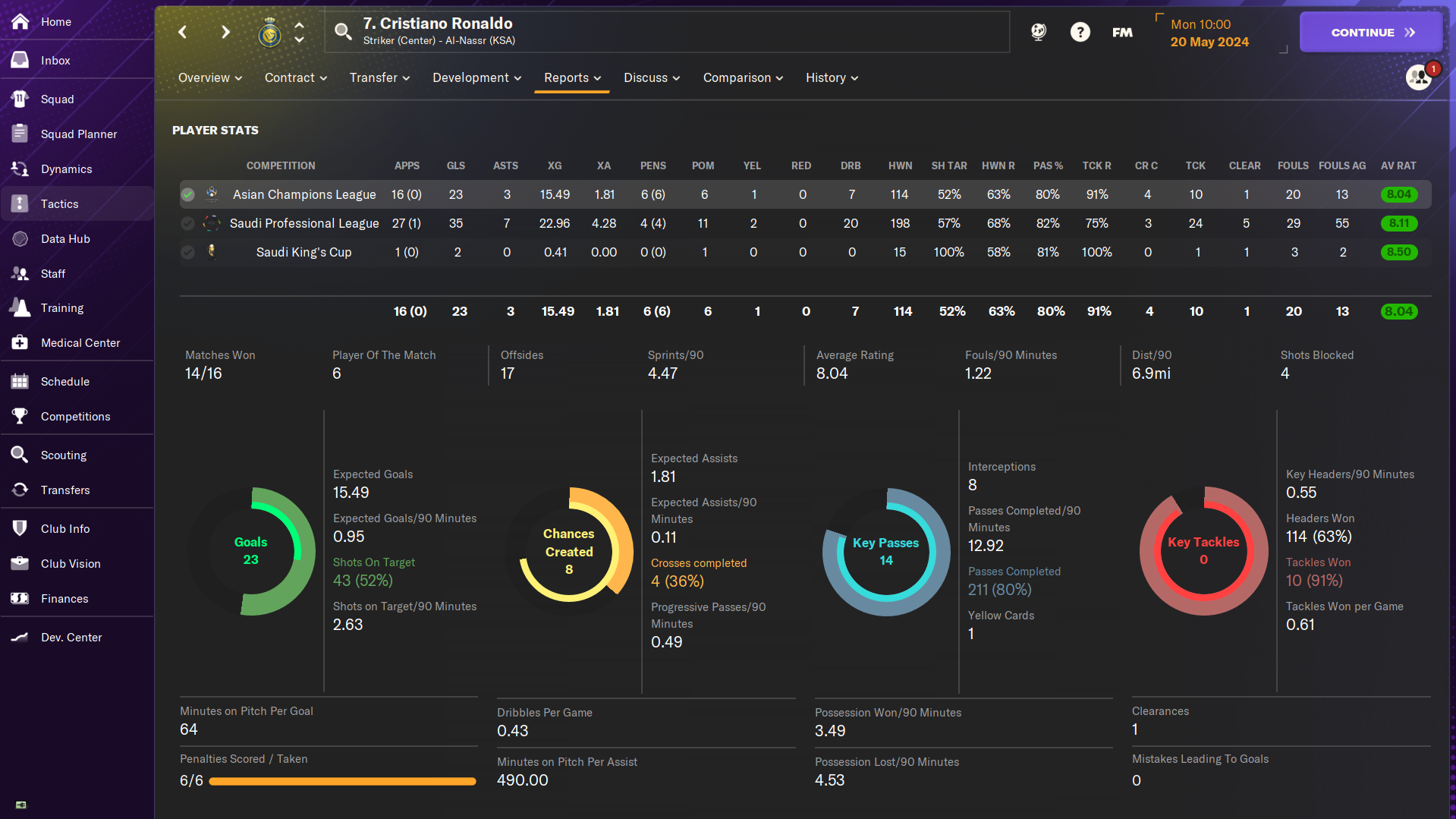Screen dimensions: 1456x819
Task: Open the Finances money icon
Action: click(20, 598)
